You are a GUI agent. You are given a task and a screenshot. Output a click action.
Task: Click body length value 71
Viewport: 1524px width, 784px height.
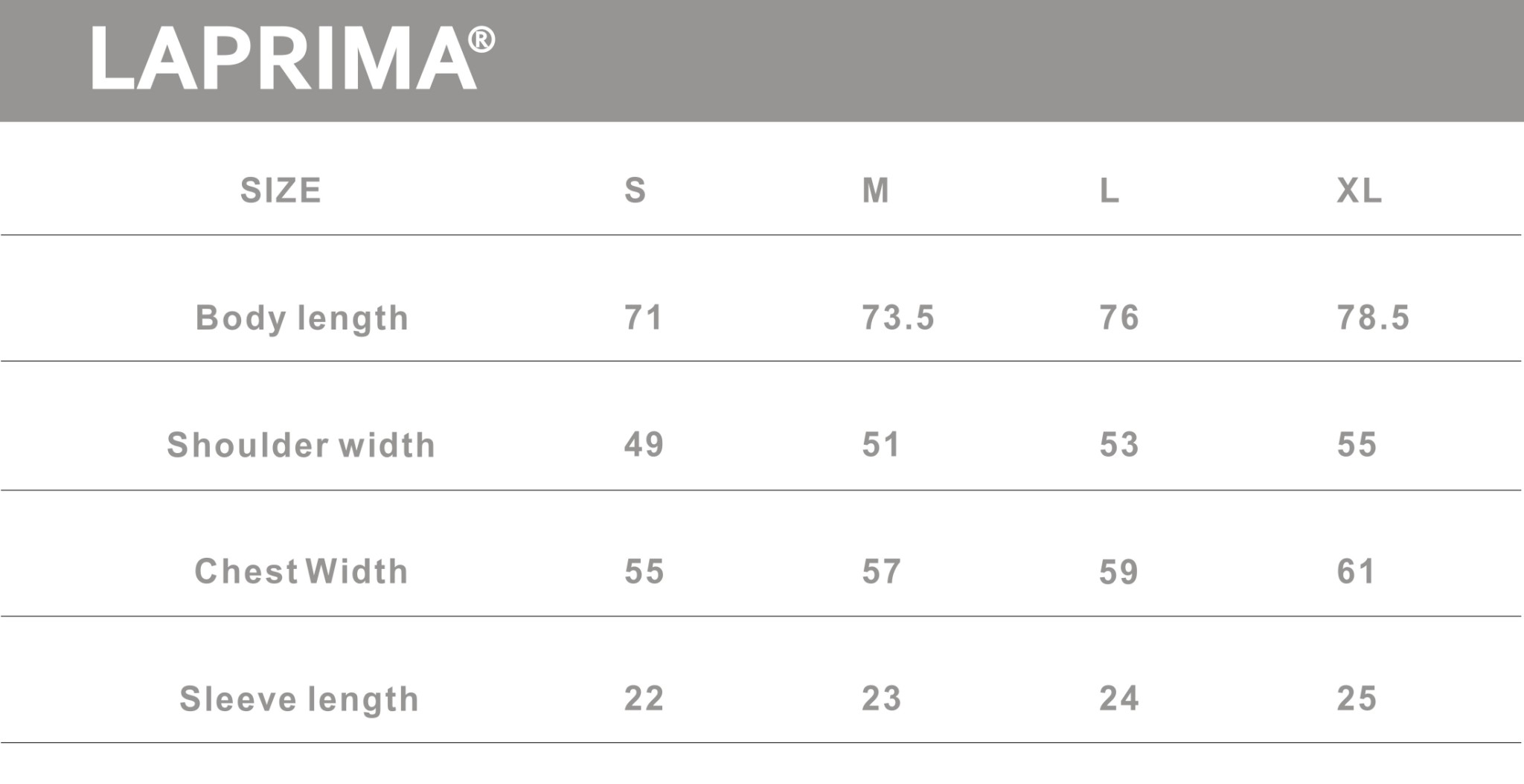click(x=644, y=318)
